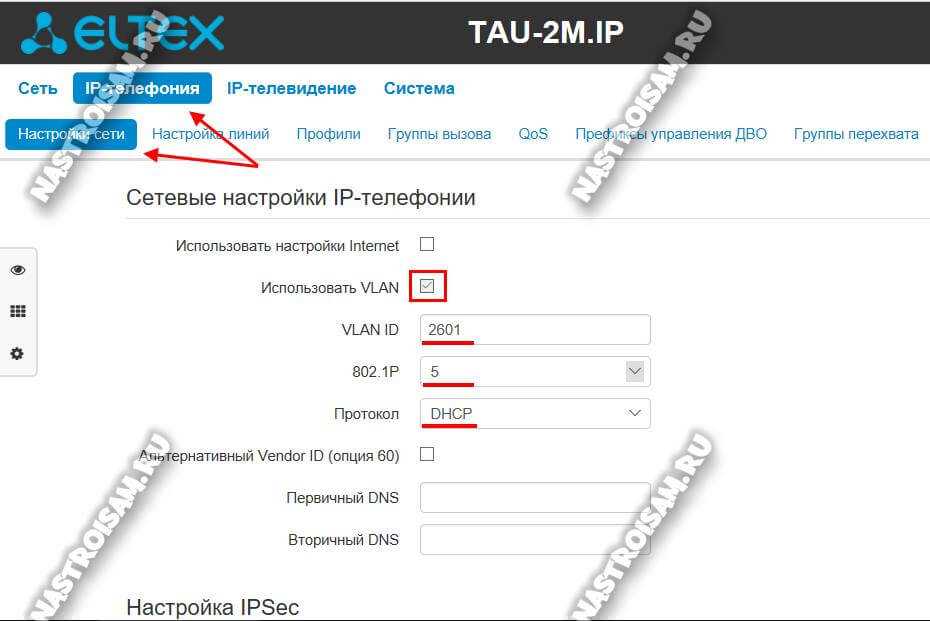Check 'Альтернативный Vendor ID (опция 60)' box
This screenshot has width=930, height=621.
[x=427, y=454]
